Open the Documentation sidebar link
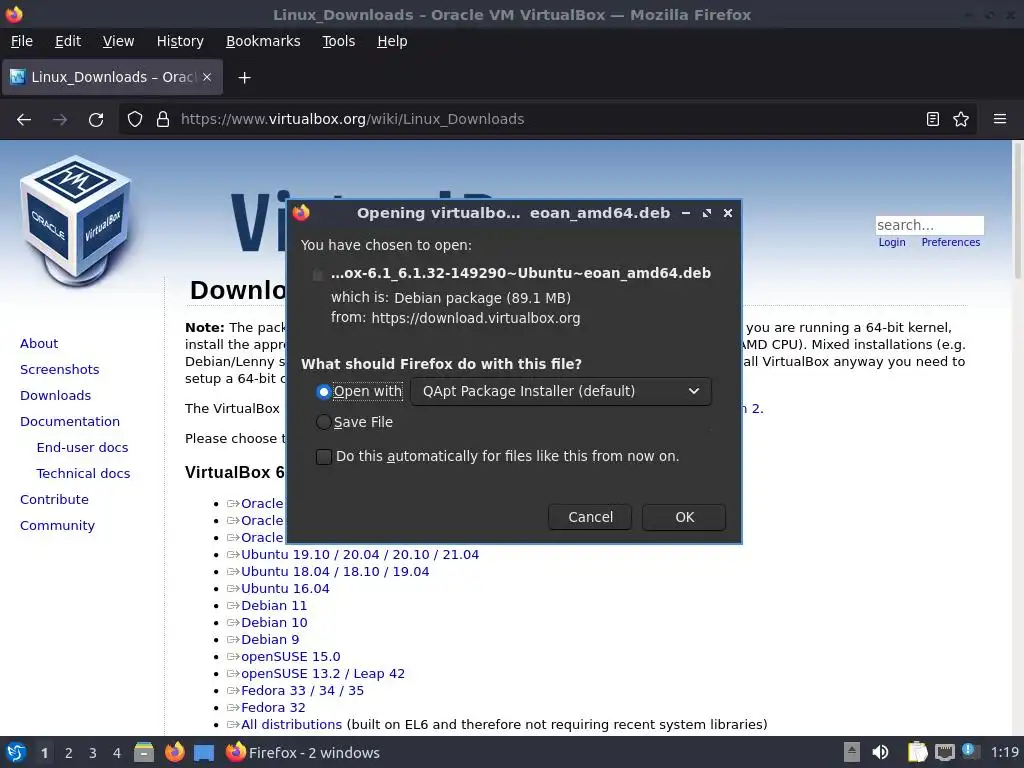Viewport: 1024px width, 768px height. coord(70,422)
